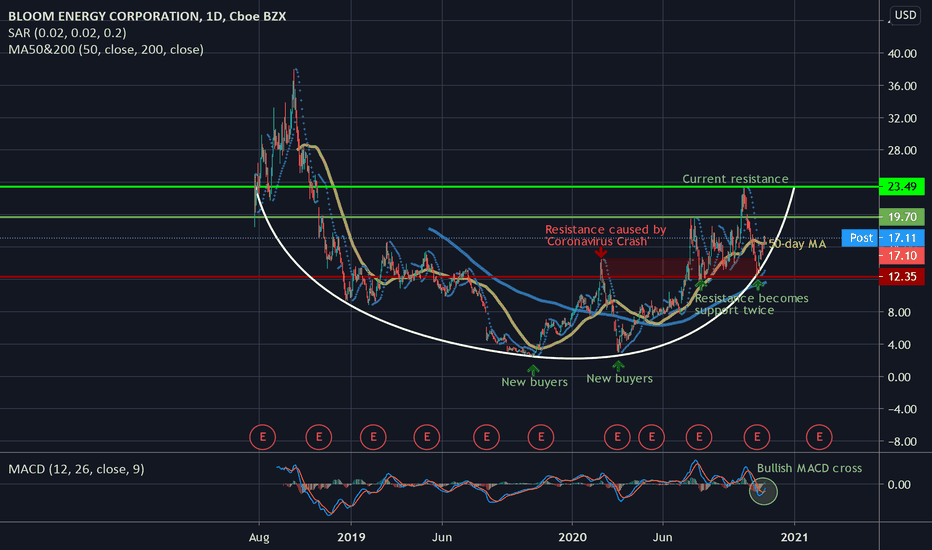
Task: Click the last earnings E marker after 2021
Action: 818,437
